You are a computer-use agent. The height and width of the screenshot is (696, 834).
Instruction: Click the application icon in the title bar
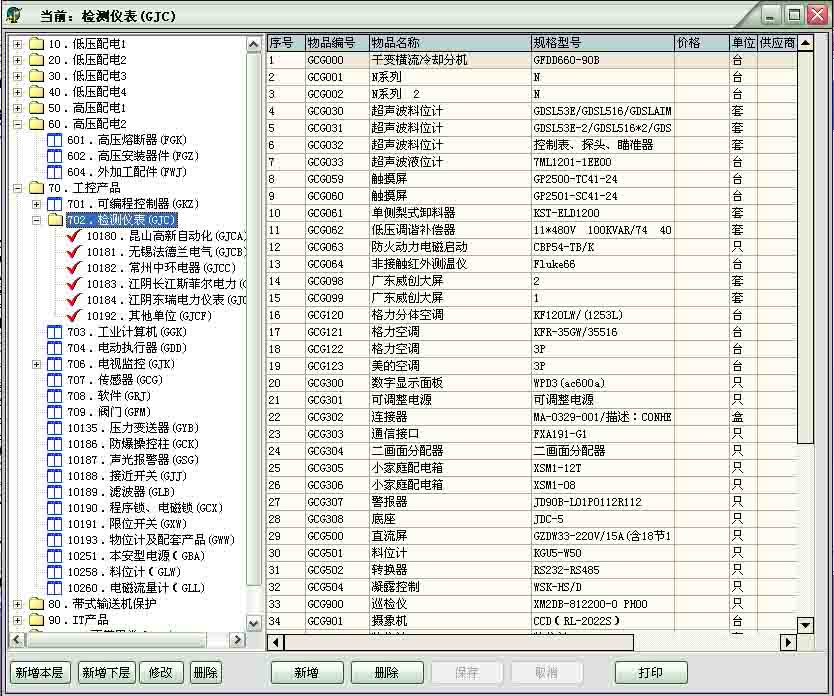tap(14, 15)
